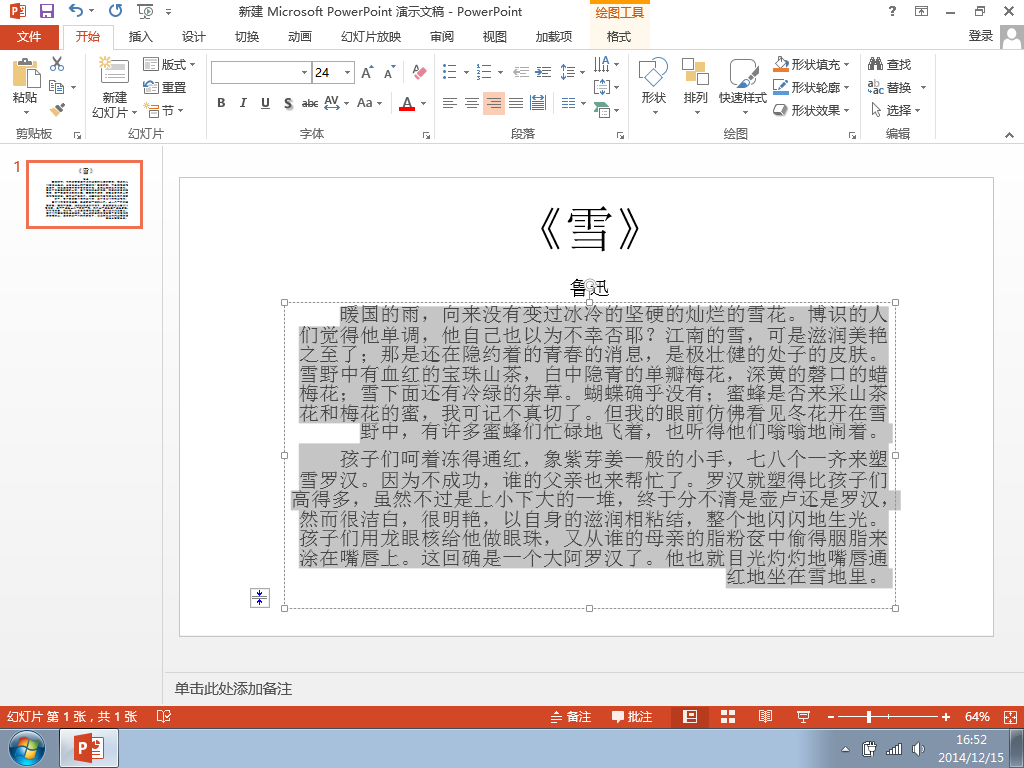This screenshot has height=768, width=1024.
Task: Justify the text alignment
Action: 516,103
